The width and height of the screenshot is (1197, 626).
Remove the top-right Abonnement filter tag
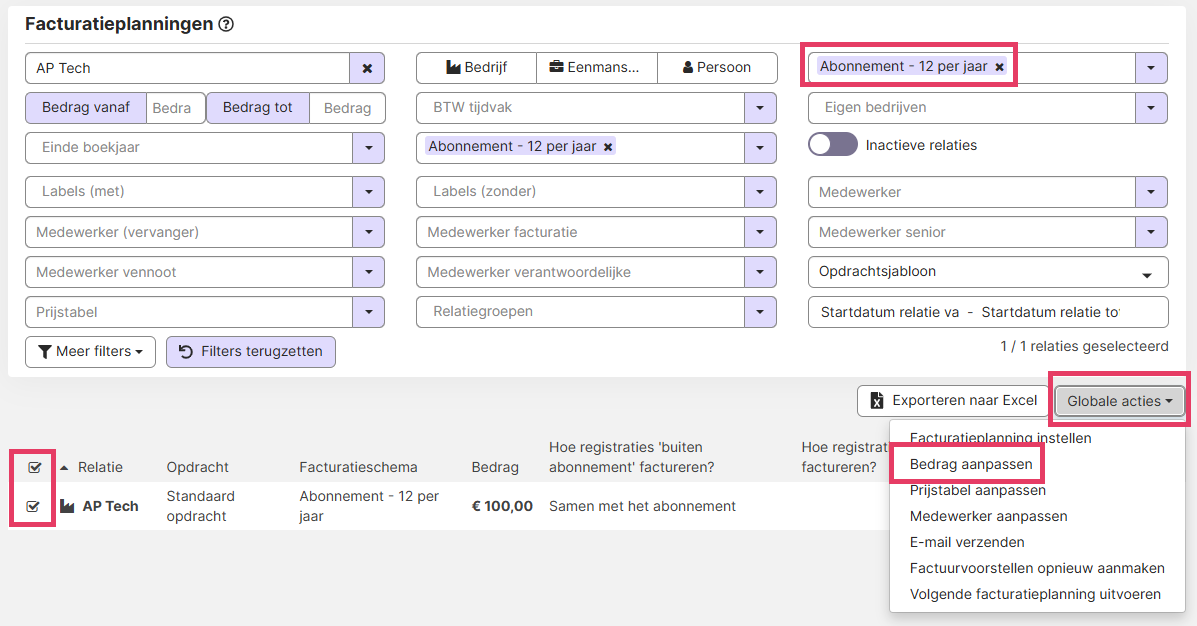tap(999, 67)
